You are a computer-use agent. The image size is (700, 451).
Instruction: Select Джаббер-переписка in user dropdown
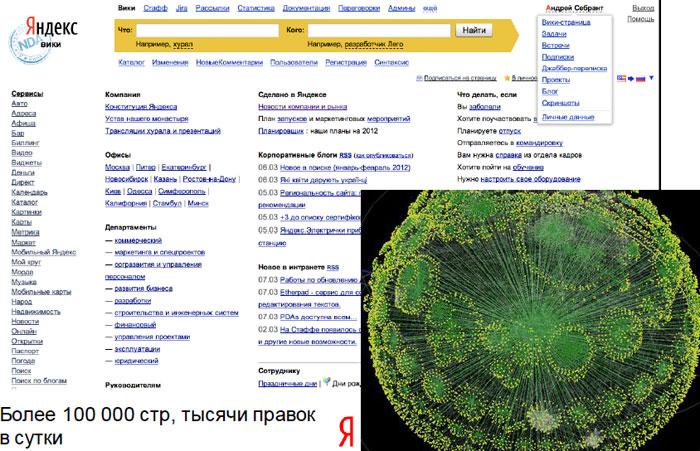point(575,68)
